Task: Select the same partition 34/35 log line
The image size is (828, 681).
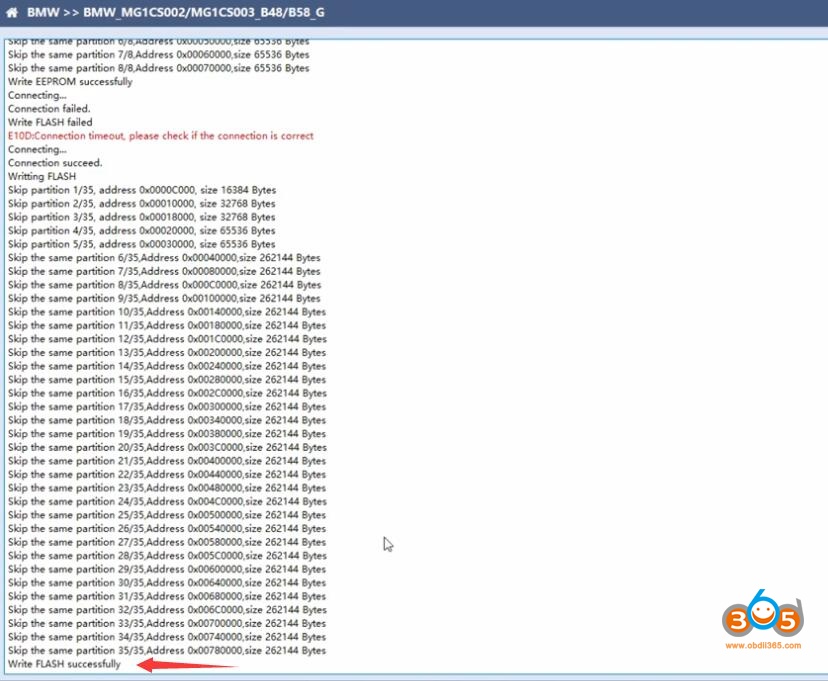Action: click(167, 637)
